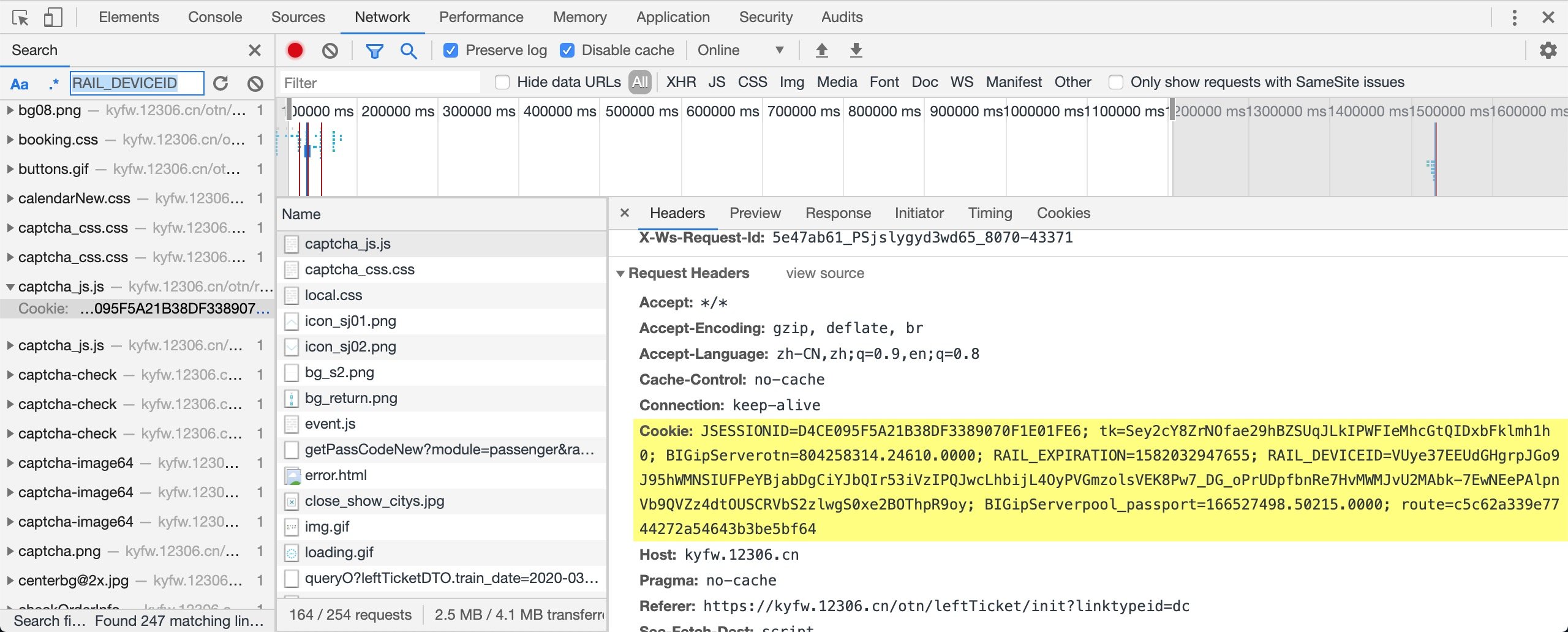This screenshot has width=1568, height=632.
Task: Expand the first captcha-check search result
Action: (x=10, y=374)
